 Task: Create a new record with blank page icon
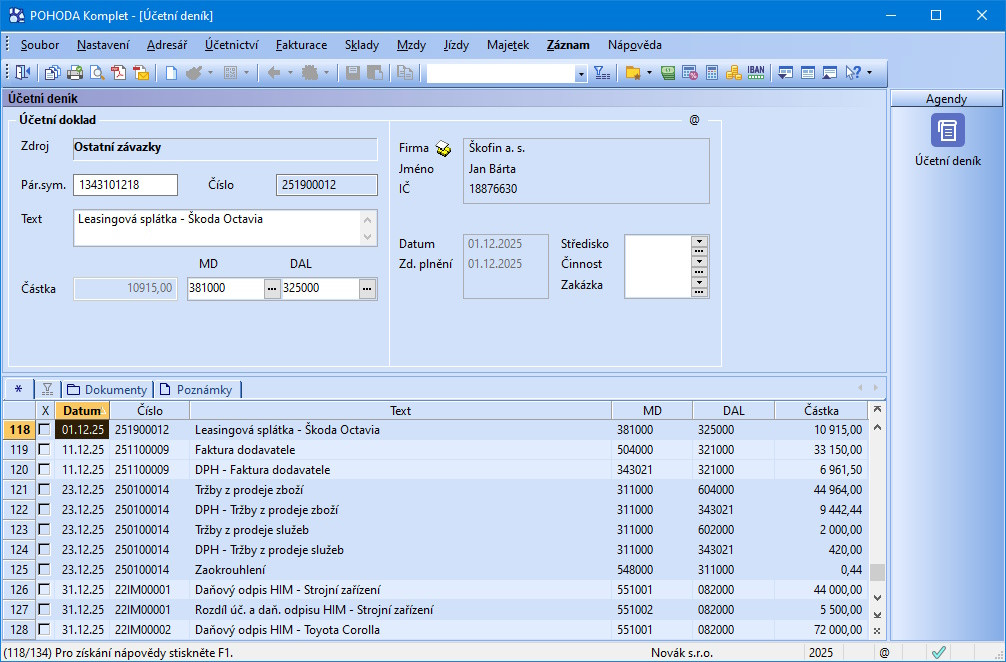tap(171, 73)
